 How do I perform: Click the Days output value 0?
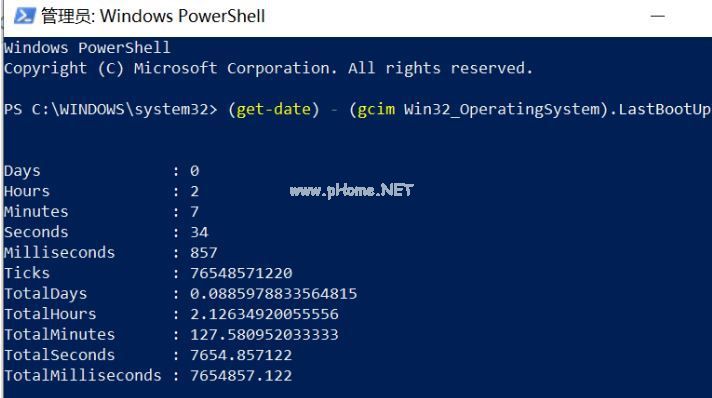click(195, 171)
